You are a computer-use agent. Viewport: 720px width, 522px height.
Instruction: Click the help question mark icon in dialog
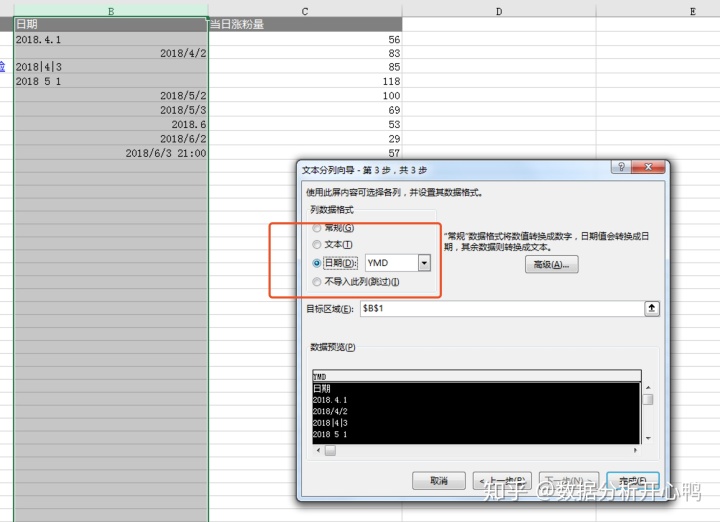pos(621,167)
